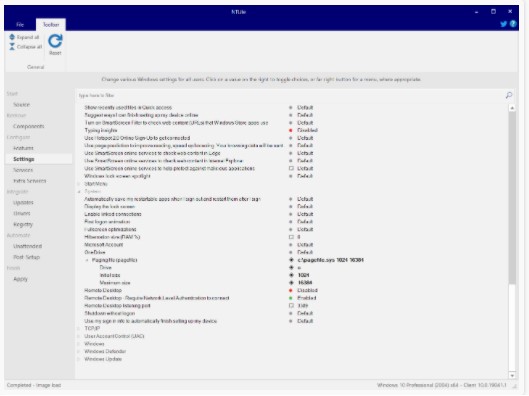The image size is (529, 396).
Task: Click Default value for Use my sign in info
Action: click(305, 321)
